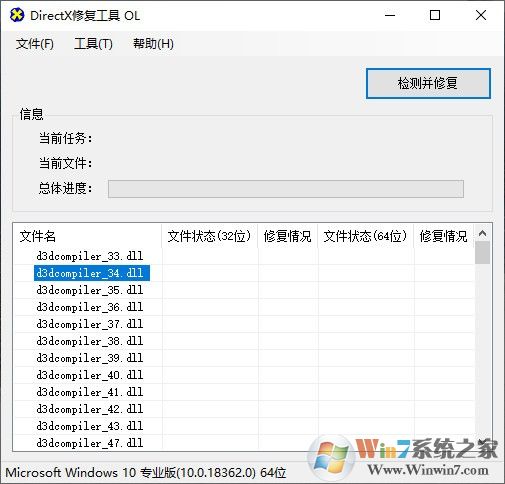Select the highlighted d3dcompiler_34.dll entry
This screenshot has width=505, height=484.
tap(92, 273)
